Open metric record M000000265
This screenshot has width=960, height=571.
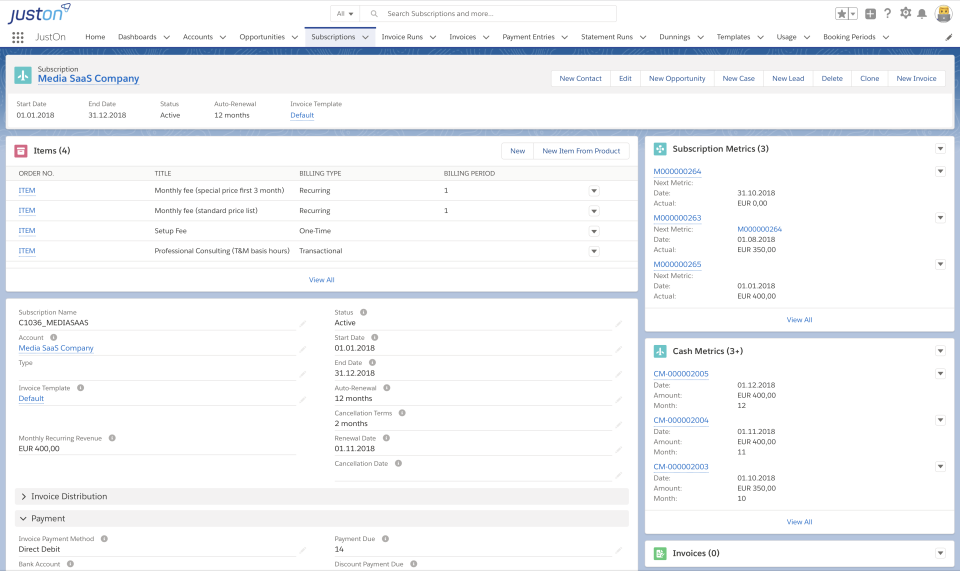tap(677, 264)
